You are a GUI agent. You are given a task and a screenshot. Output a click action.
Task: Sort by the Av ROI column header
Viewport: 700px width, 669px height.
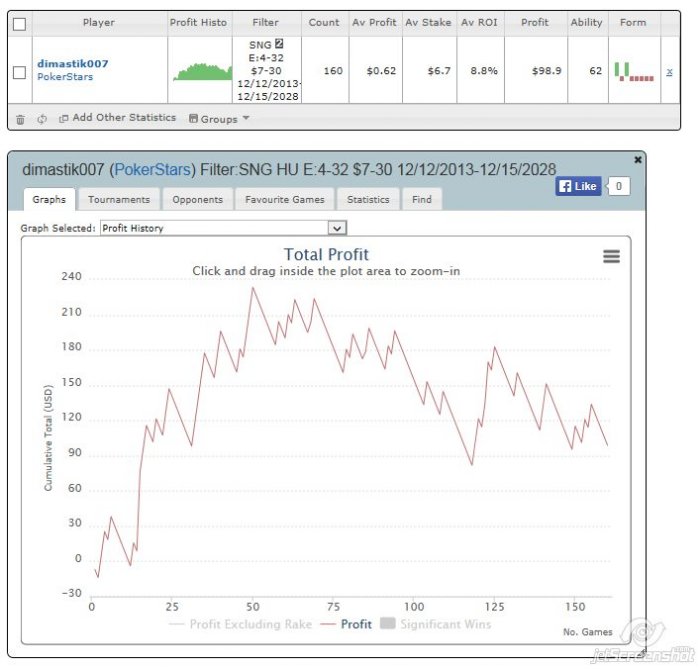coord(479,22)
